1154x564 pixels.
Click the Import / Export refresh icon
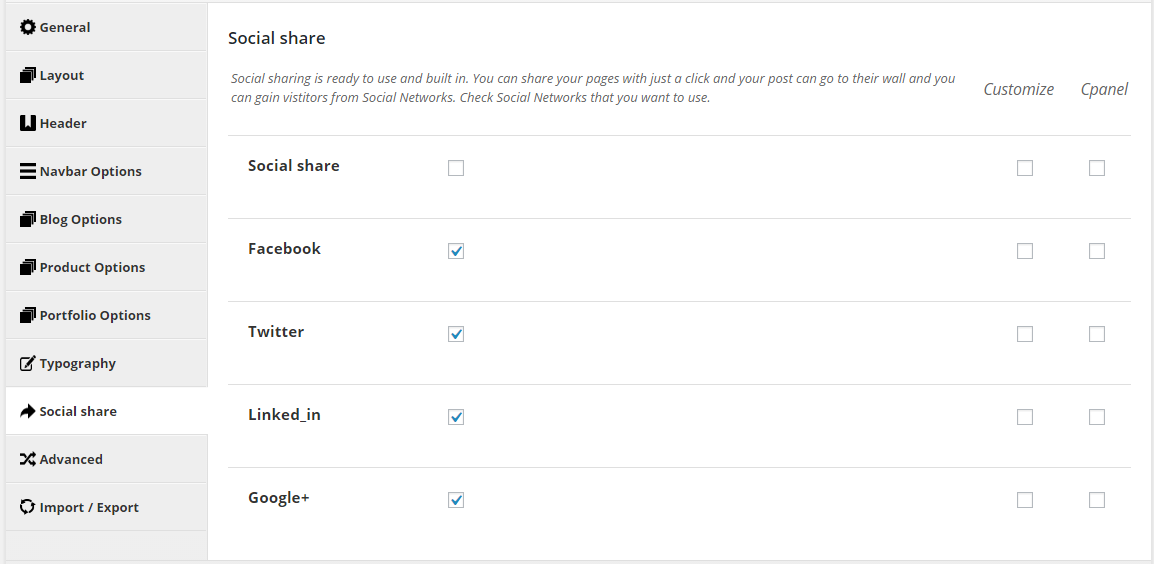[x=28, y=507]
